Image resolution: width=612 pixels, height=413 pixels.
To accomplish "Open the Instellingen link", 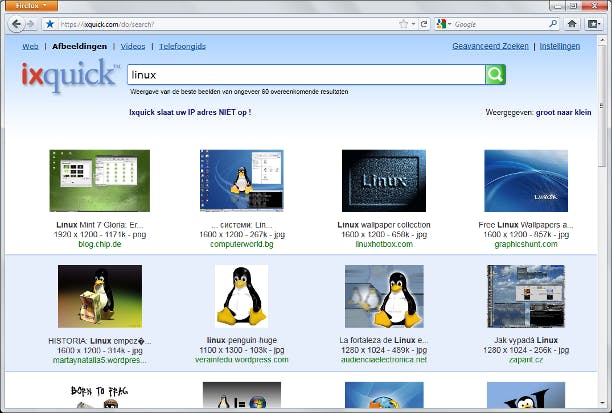I will point(560,46).
